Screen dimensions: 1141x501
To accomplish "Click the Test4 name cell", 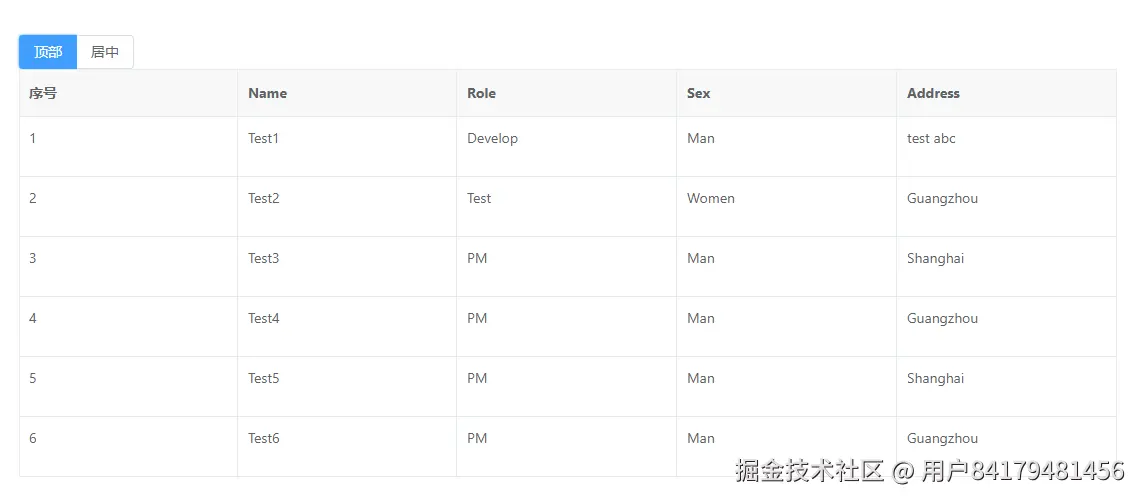I will 264,319.
